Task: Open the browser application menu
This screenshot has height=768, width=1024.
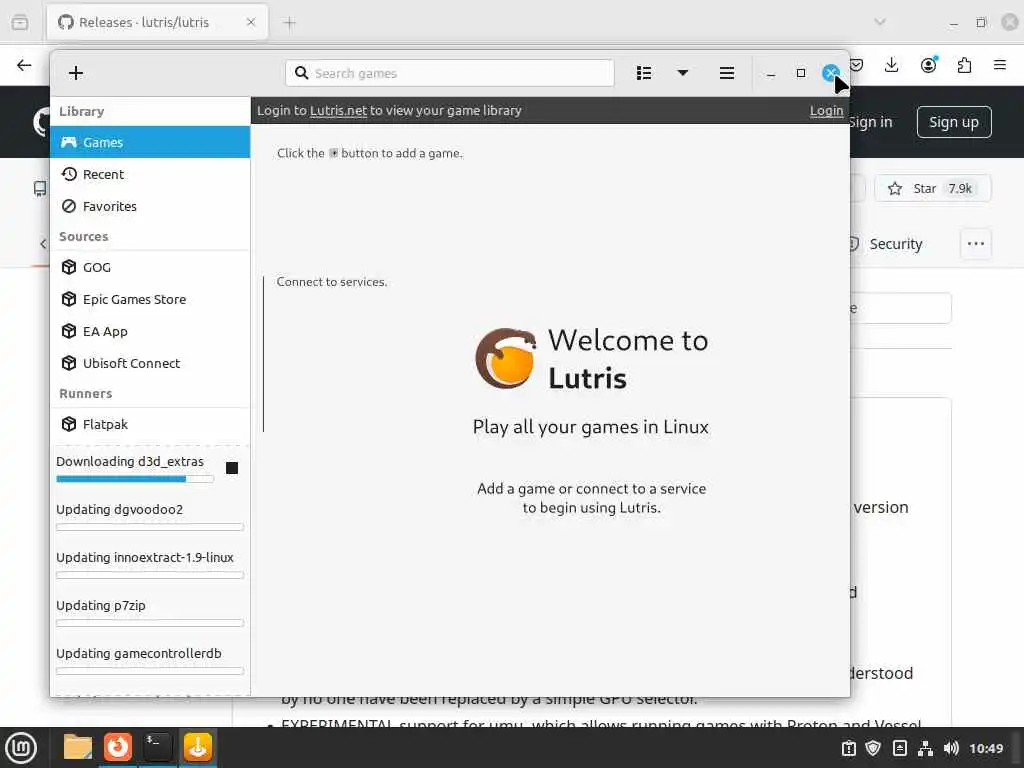Action: [x=1000, y=65]
